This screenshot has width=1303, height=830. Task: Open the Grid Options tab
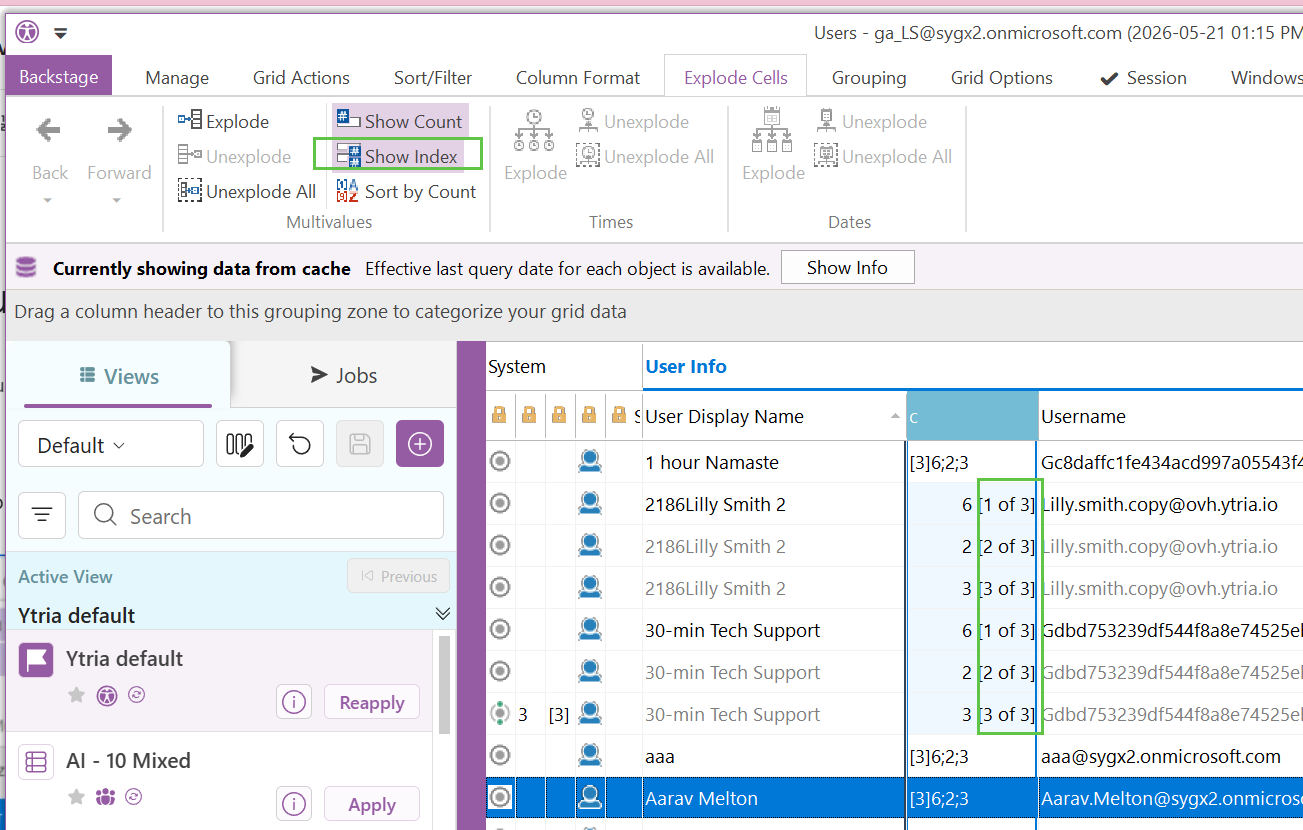click(1001, 77)
